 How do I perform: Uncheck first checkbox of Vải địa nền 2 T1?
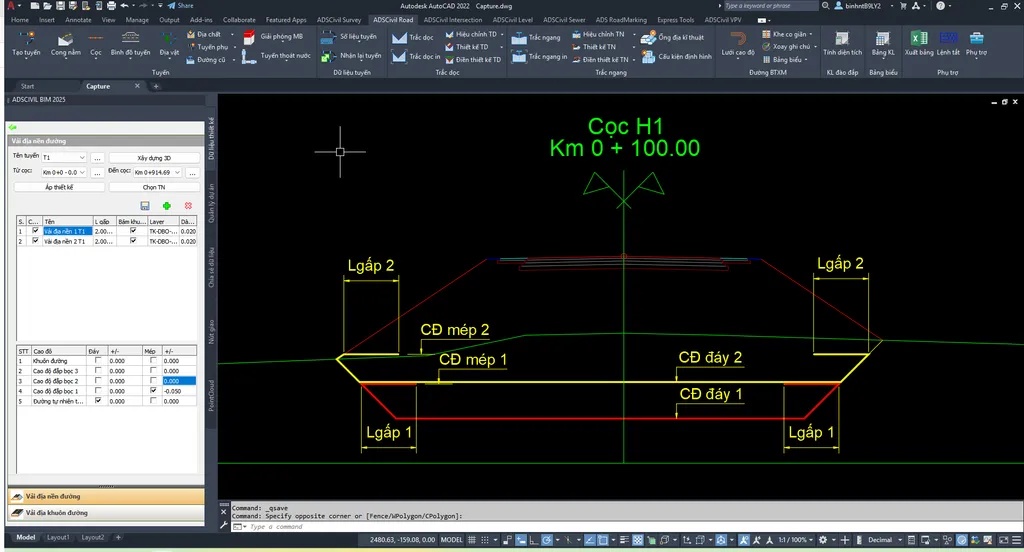35,240
